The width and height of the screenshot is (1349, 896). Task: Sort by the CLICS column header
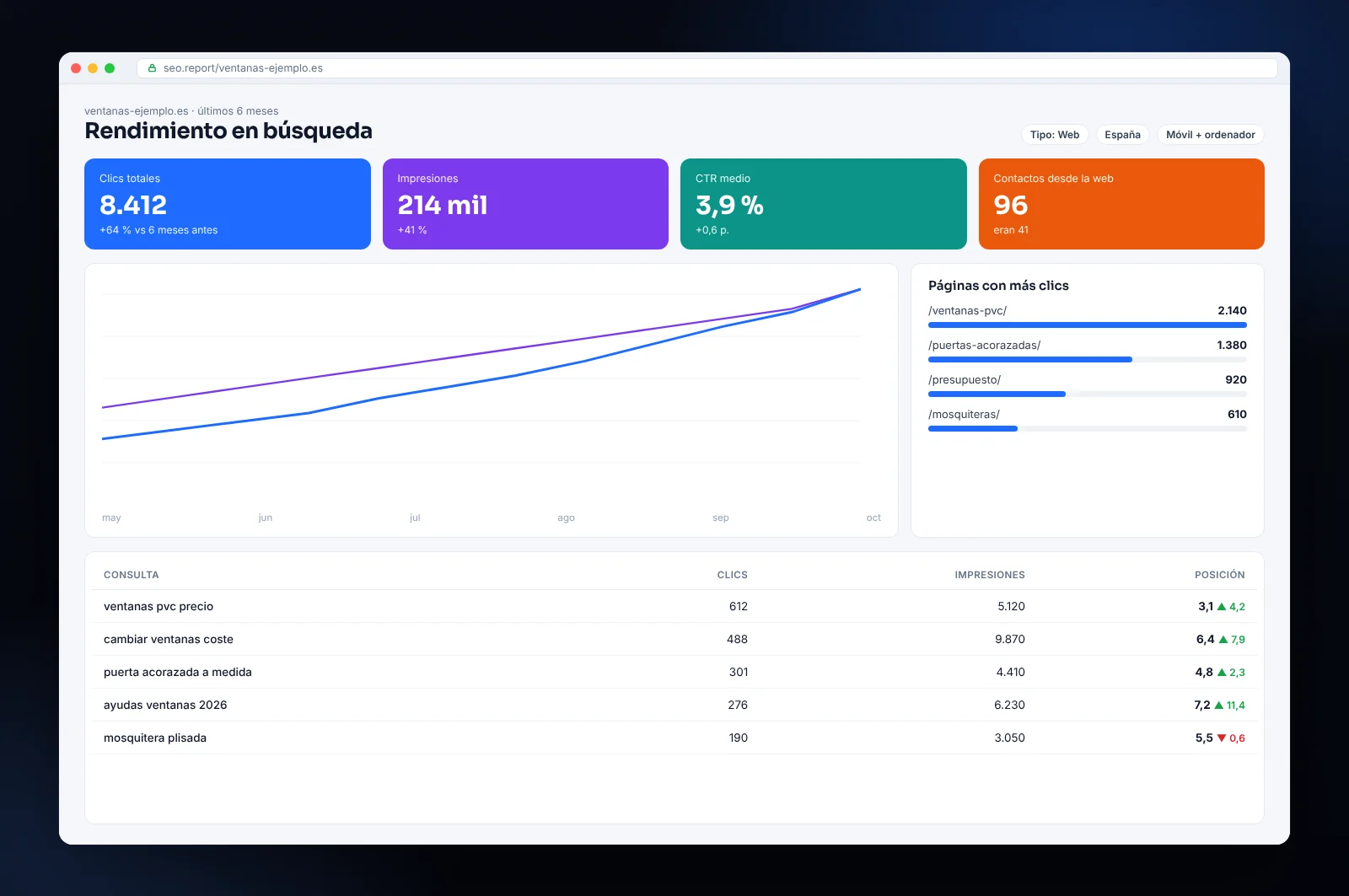point(732,575)
